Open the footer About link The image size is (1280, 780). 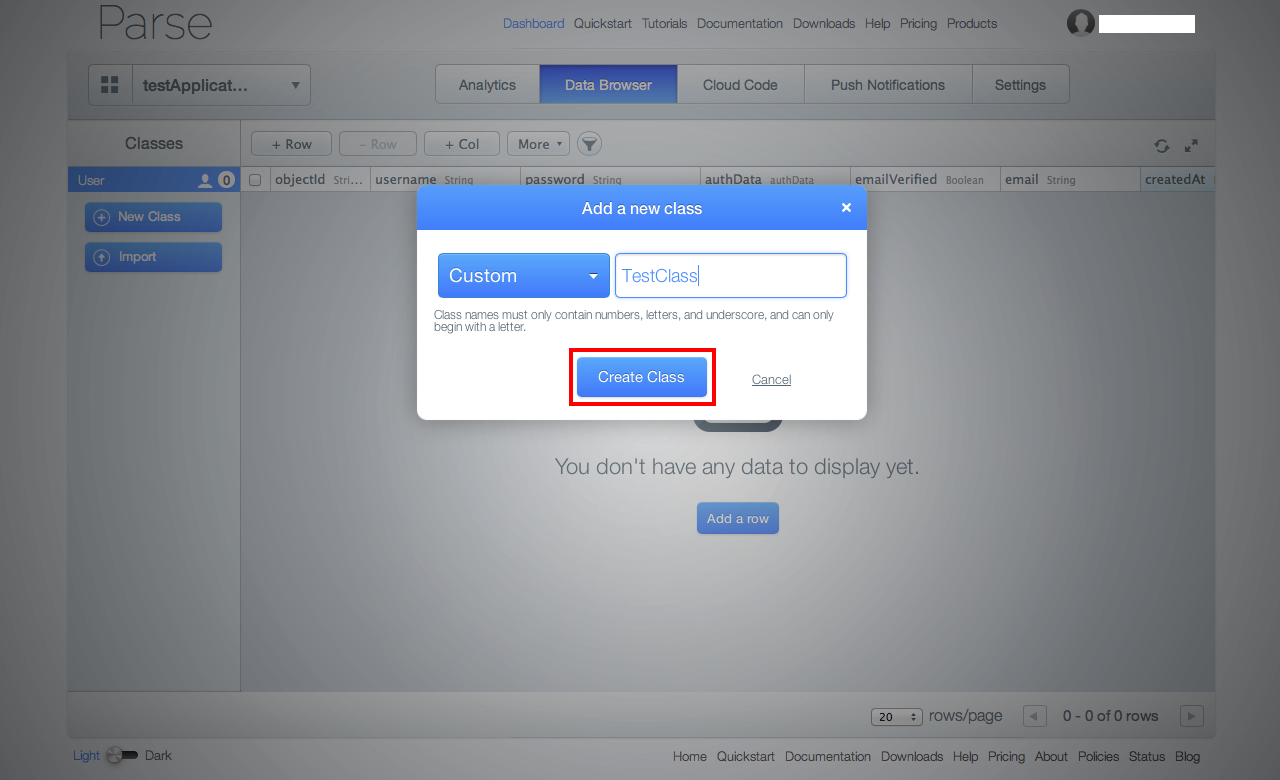[1051, 756]
